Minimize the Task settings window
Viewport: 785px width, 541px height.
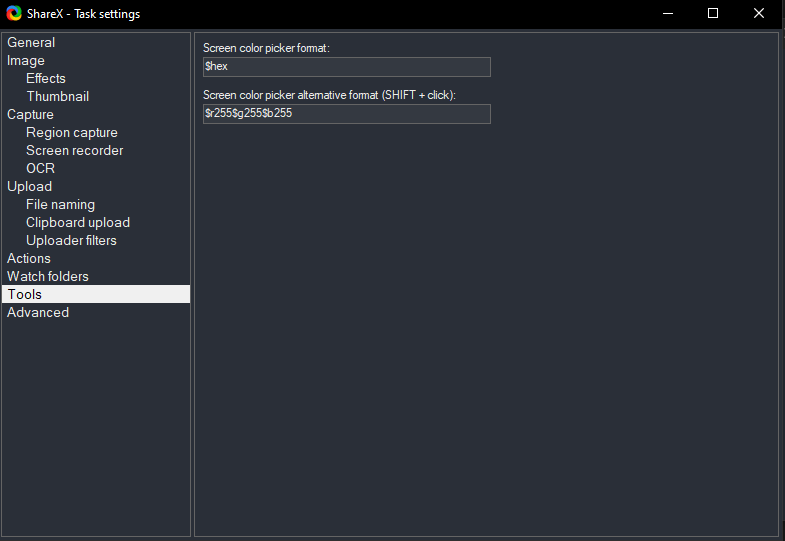click(x=668, y=14)
